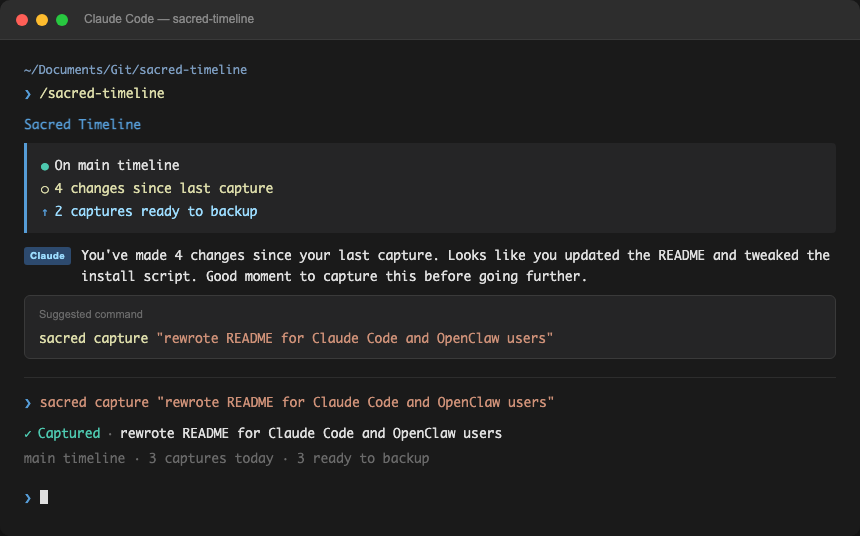
Task: Click the window title 'Claude Code — sacred-timeline'
Action: (x=168, y=19)
